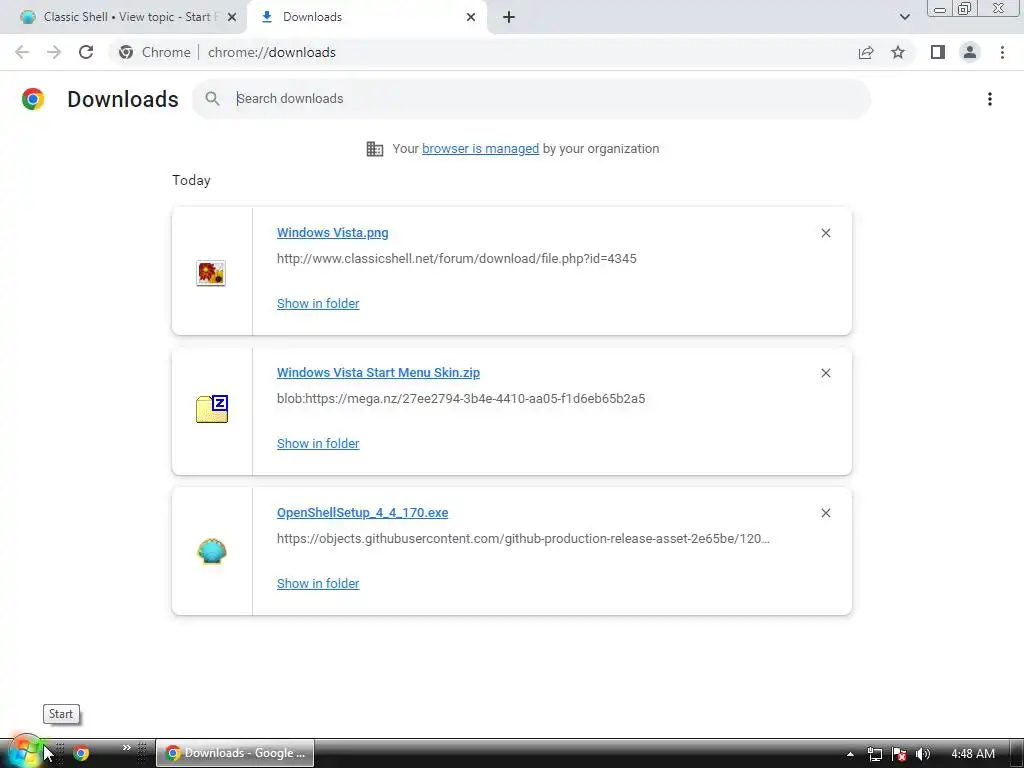Image resolution: width=1024 pixels, height=768 pixels.
Task: Show Start Menu Skin.zip in folder
Action: pos(318,443)
